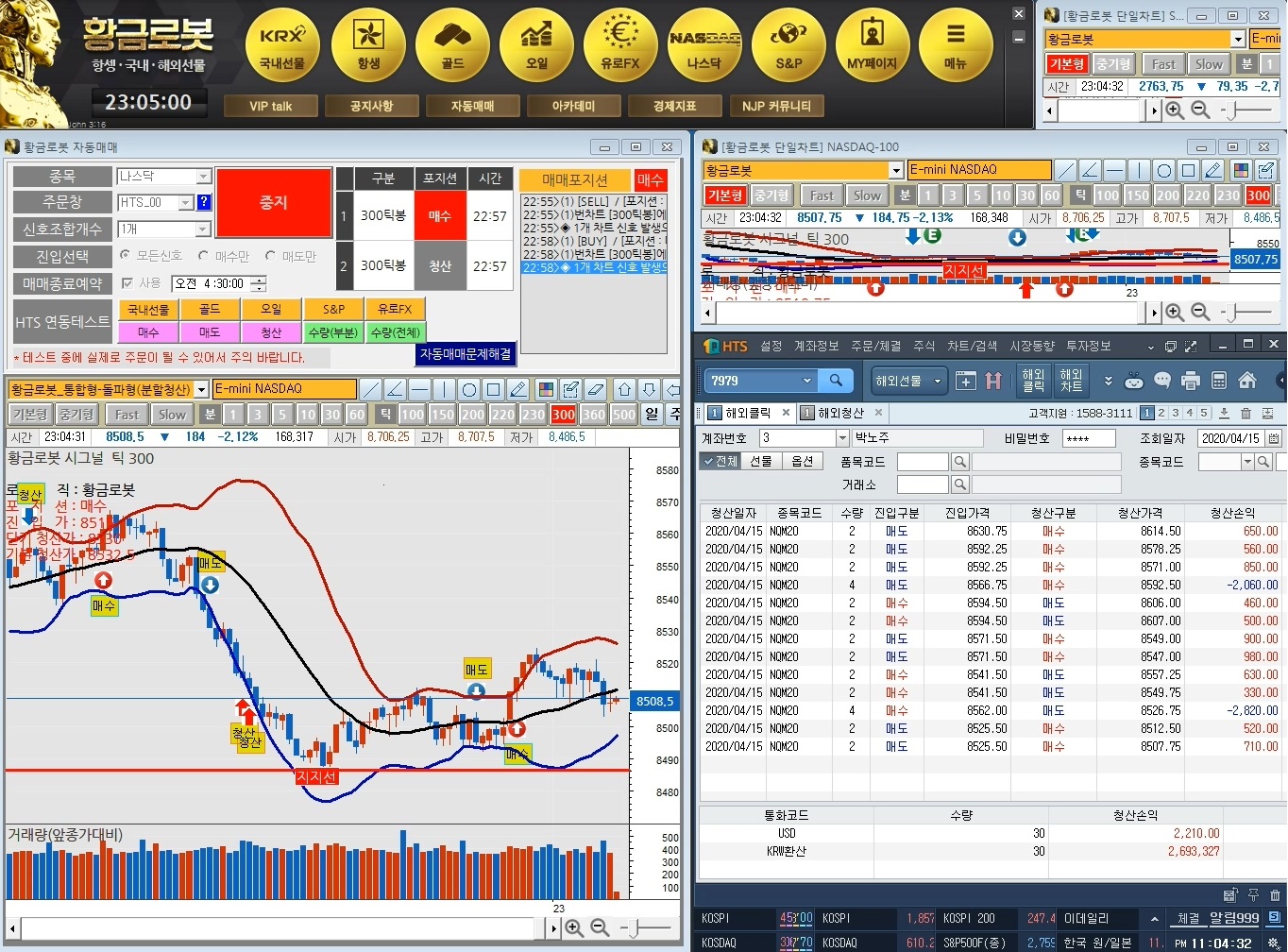Go to HTS home icon
Viewport: 1288px width, 952px height.
pyautogui.click(x=1247, y=381)
